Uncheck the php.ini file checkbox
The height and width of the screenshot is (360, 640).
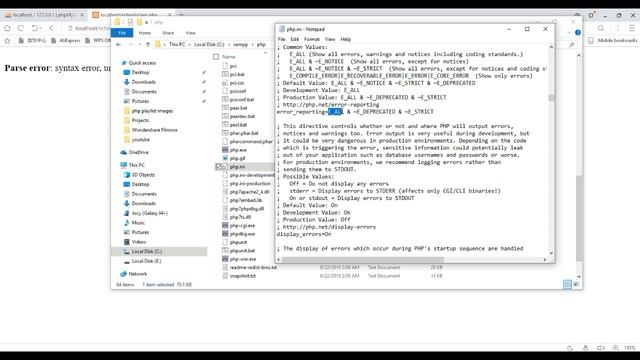pyautogui.click(x=218, y=167)
